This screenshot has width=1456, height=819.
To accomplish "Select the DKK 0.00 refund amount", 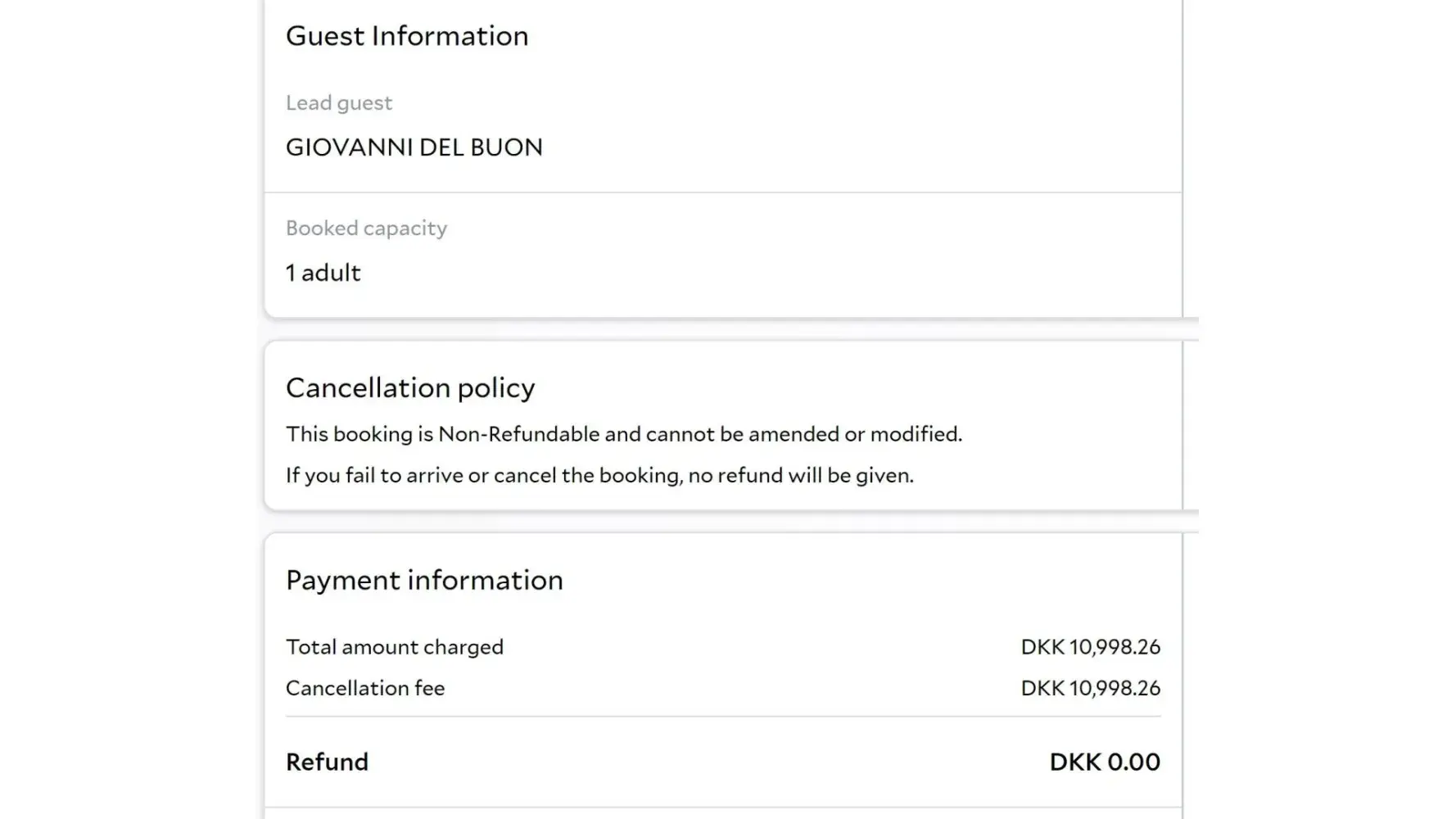I will tap(1104, 762).
